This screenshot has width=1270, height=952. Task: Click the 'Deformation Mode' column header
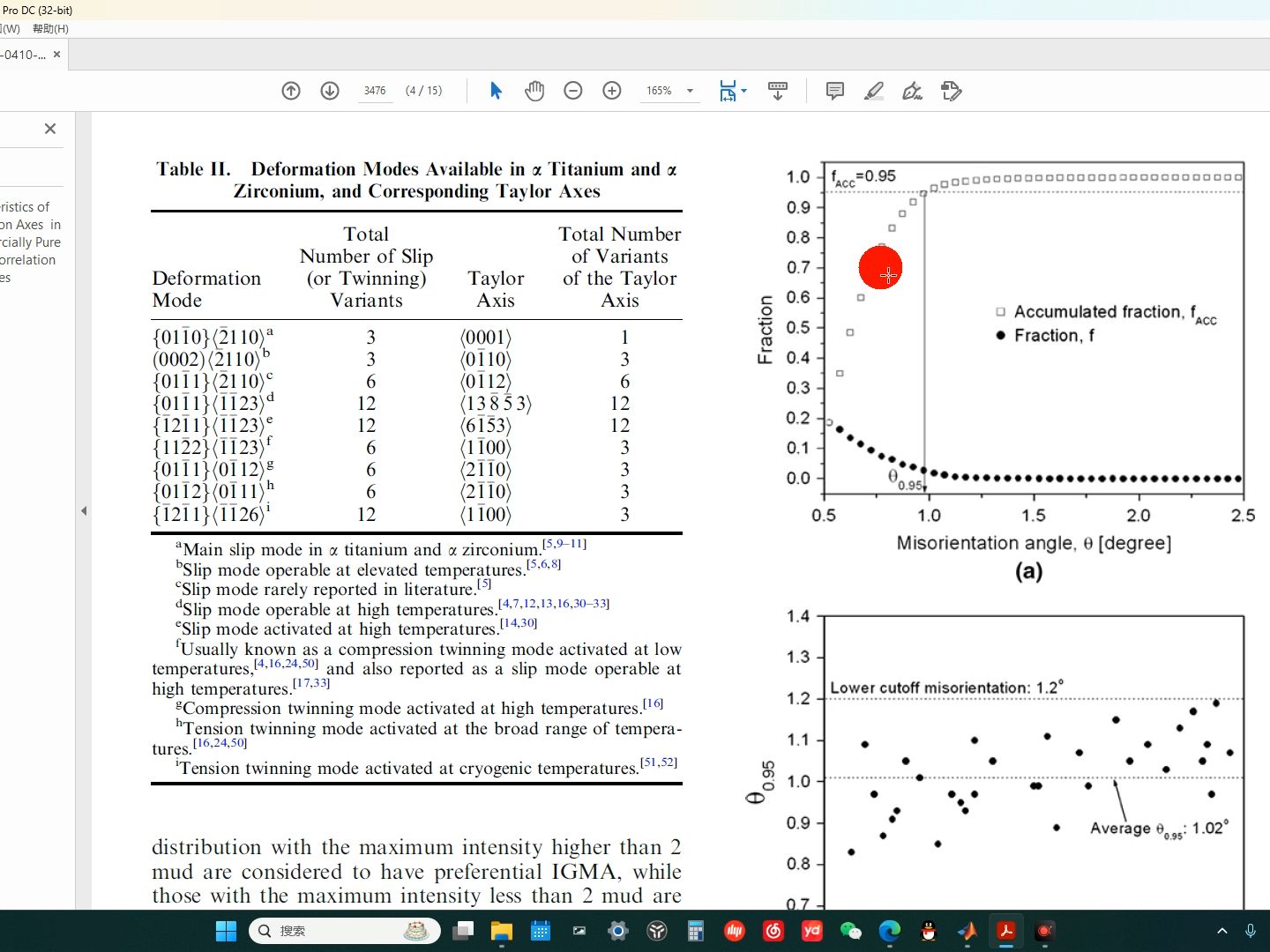click(x=206, y=289)
